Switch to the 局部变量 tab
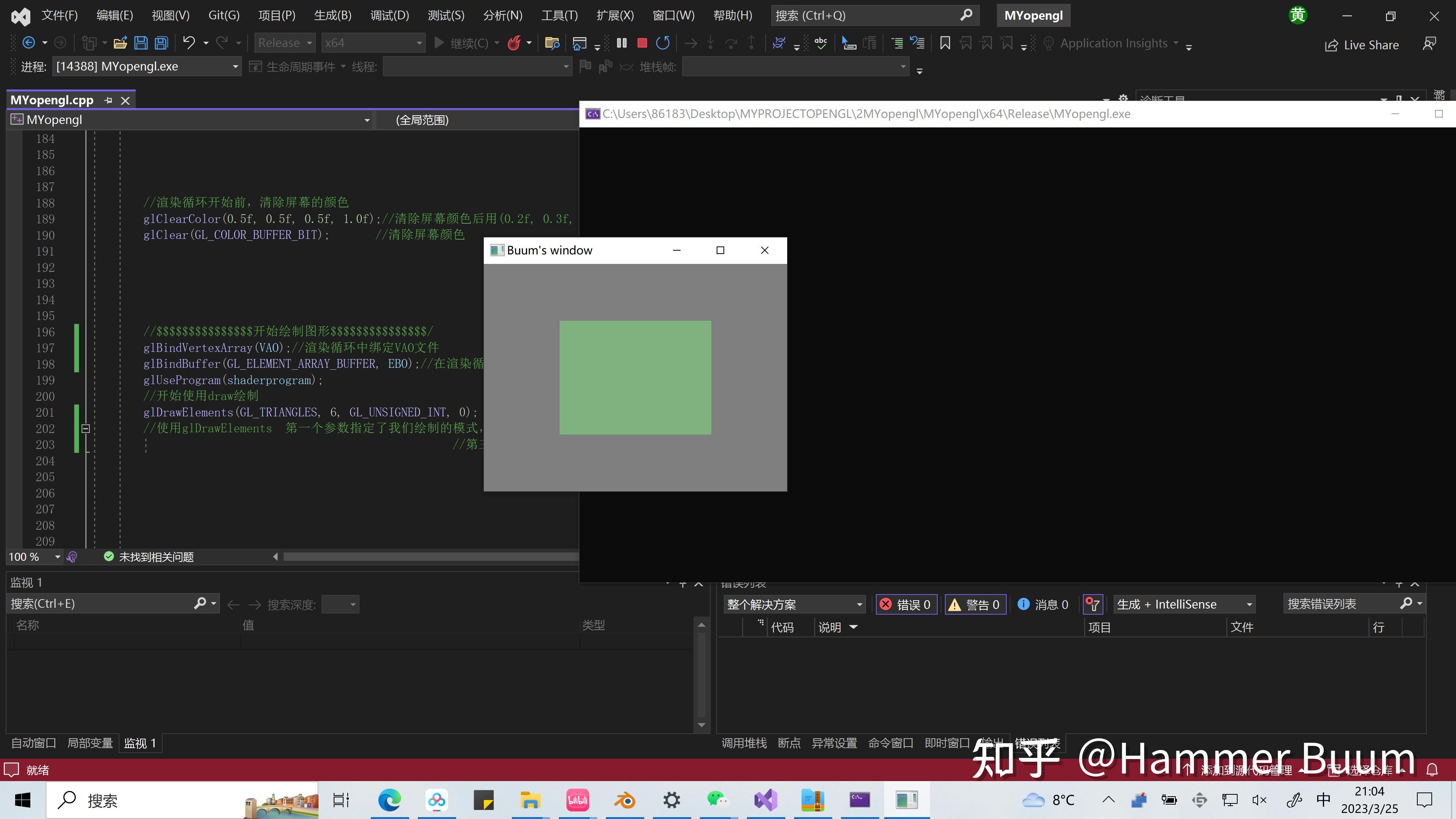 (x=90, y=743)
